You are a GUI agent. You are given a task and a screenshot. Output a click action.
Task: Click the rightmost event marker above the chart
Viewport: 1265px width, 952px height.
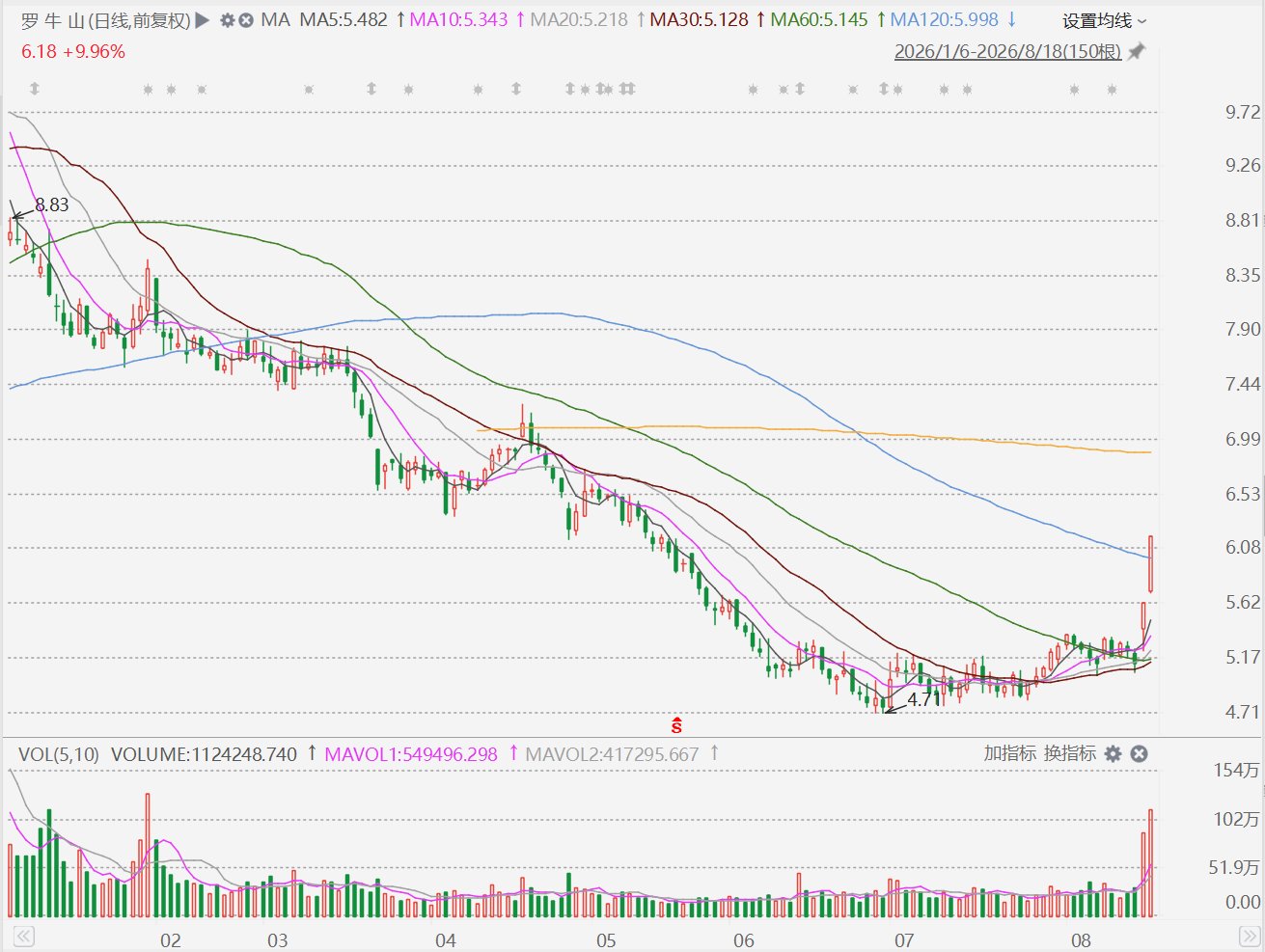point(1112,90)
